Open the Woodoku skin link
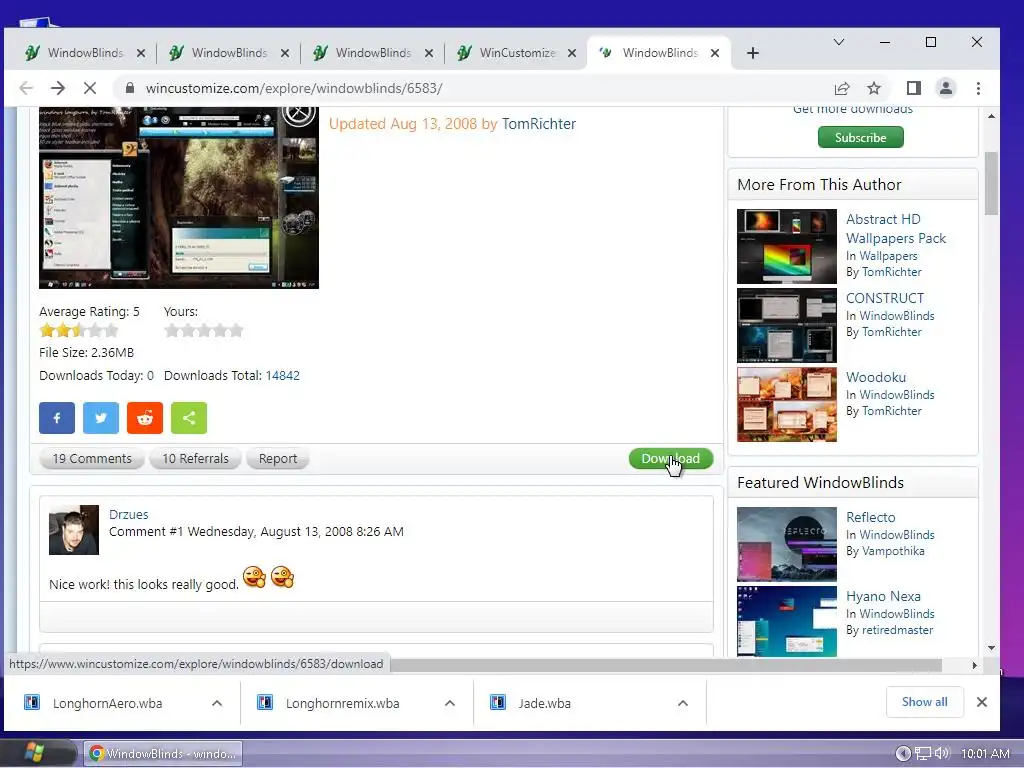 pos(876,377)
